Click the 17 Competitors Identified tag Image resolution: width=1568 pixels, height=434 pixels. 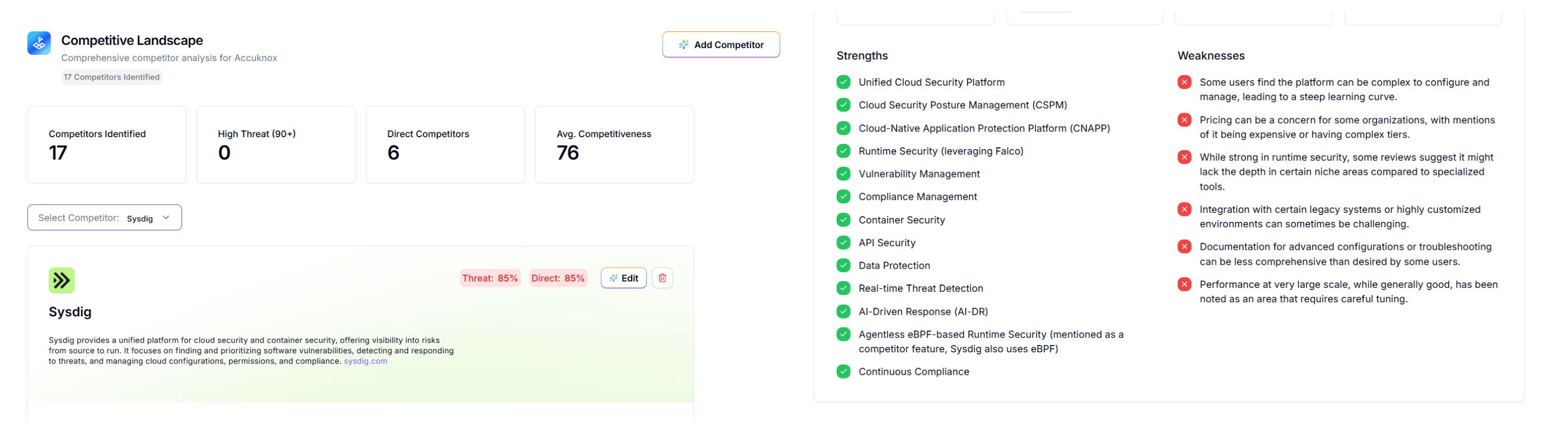[111, 77]
